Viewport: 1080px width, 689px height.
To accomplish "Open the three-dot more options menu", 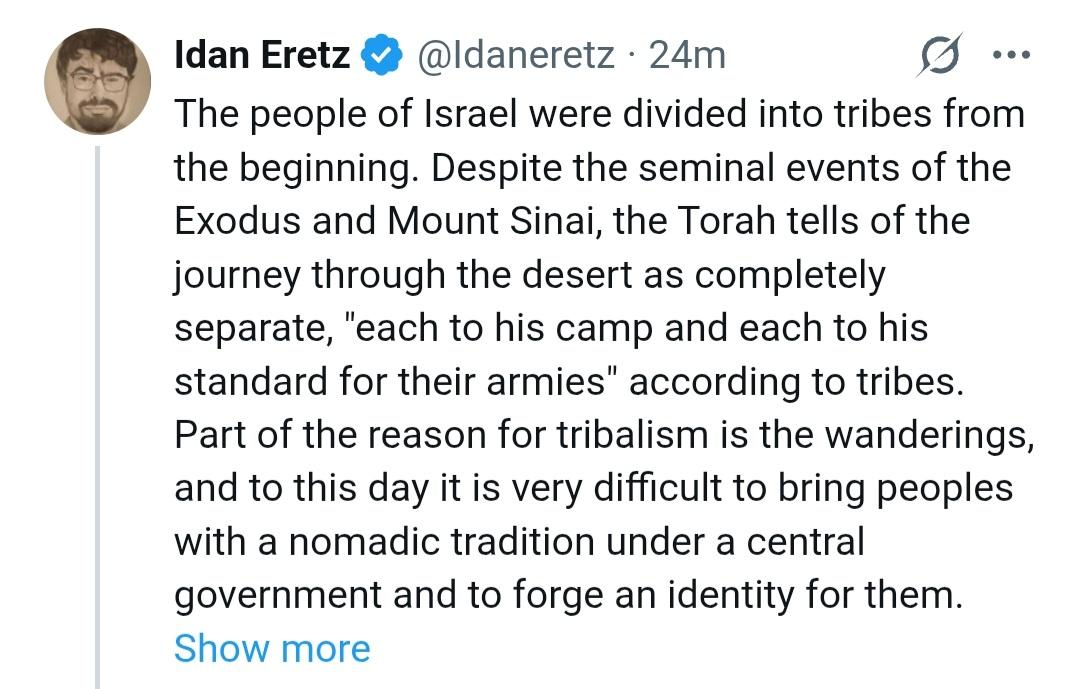I will click(x=1013, y=55).
